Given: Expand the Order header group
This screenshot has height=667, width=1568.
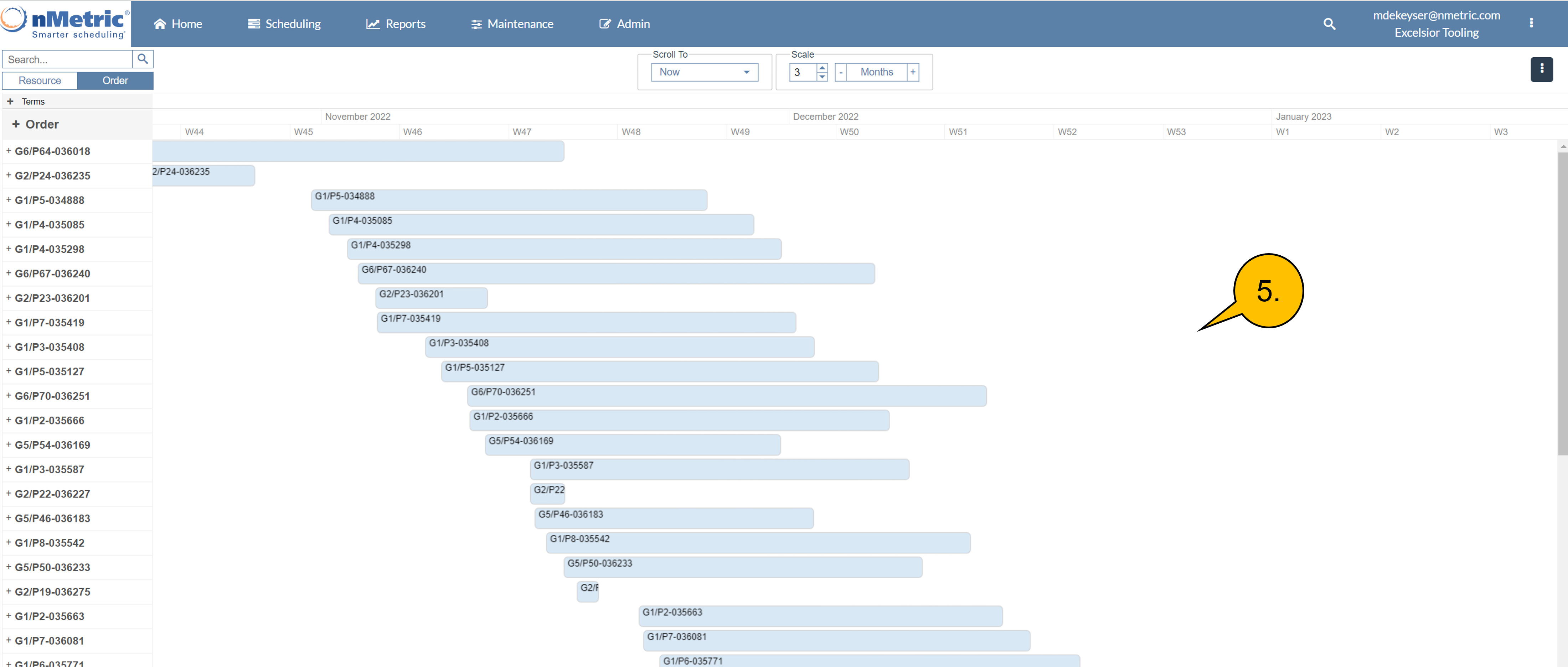Looking at the screenshot, I should 16,124.
